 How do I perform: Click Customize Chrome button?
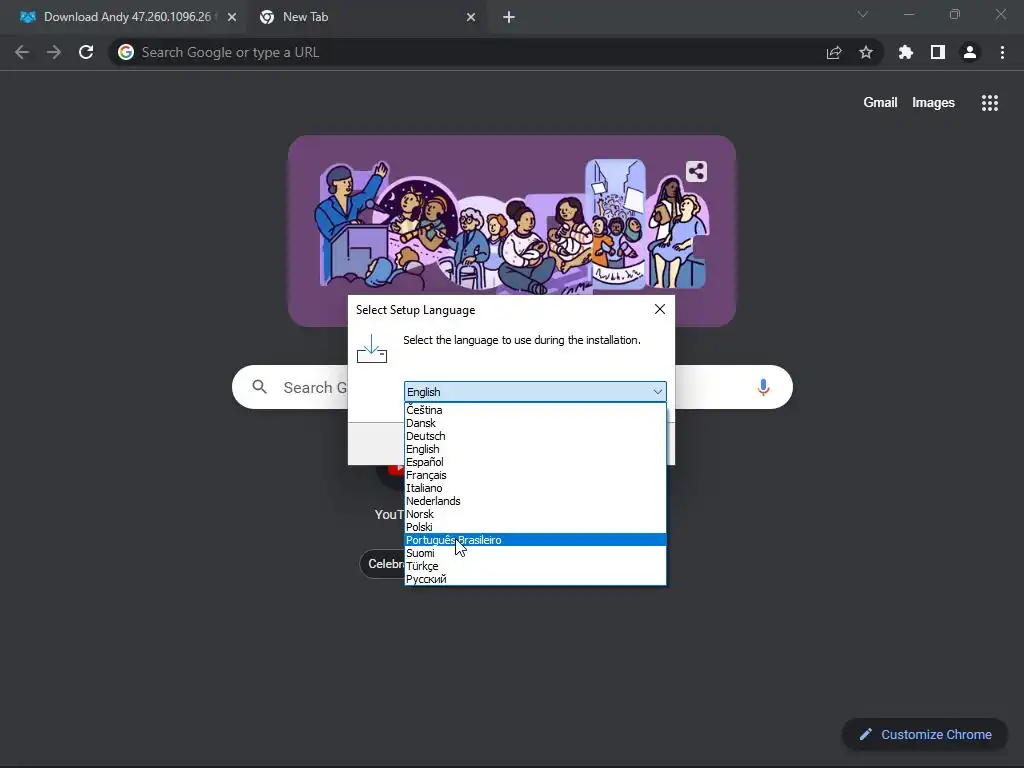pyautogui.click(x=925, y=734)
